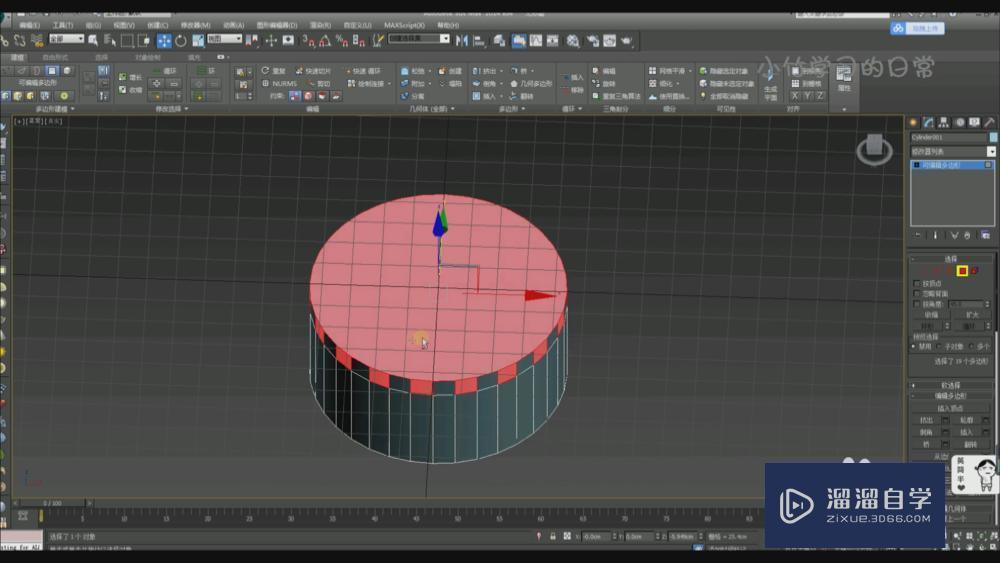Click the Select and Link icon

(5, 41)
